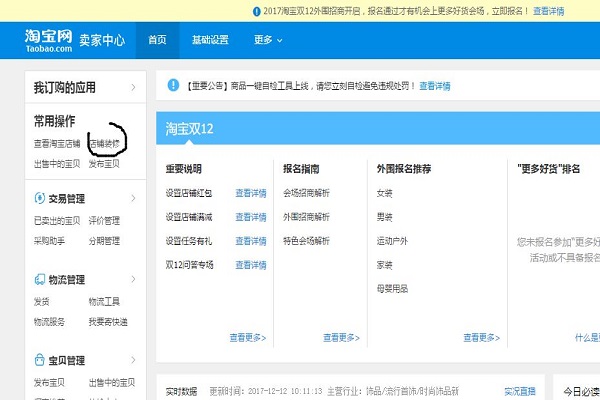Image resolution: width=600 pixels, height=400 pixels.
Task: Open 会场招商解析 guide
Action: pos(306,193)
